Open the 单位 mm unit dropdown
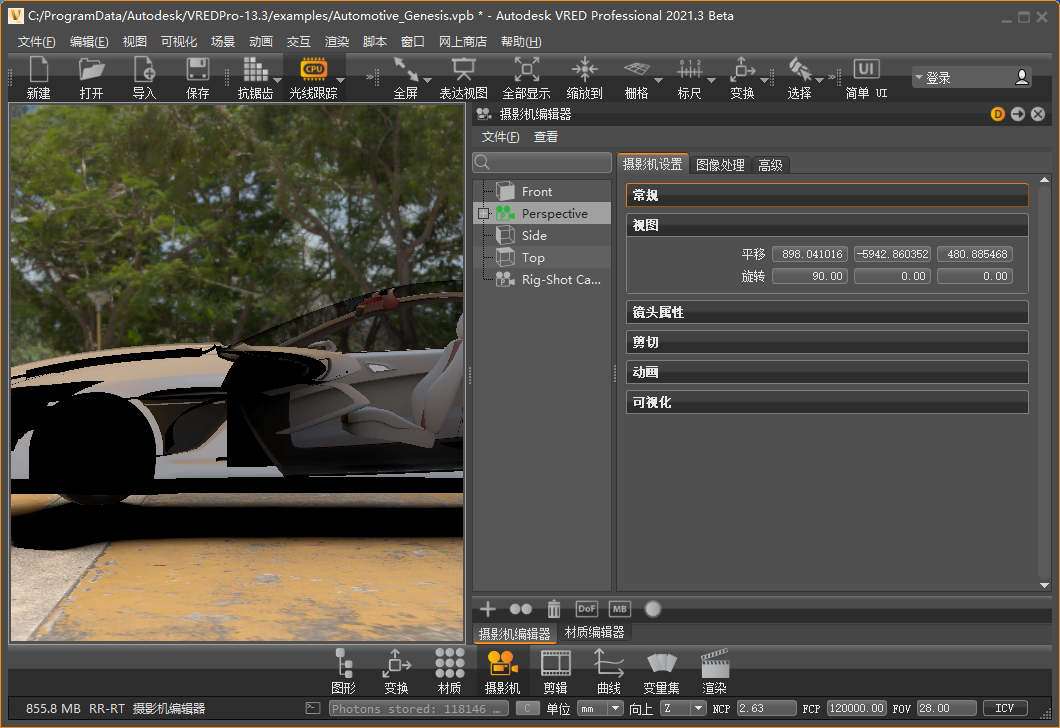 point(600,708)
